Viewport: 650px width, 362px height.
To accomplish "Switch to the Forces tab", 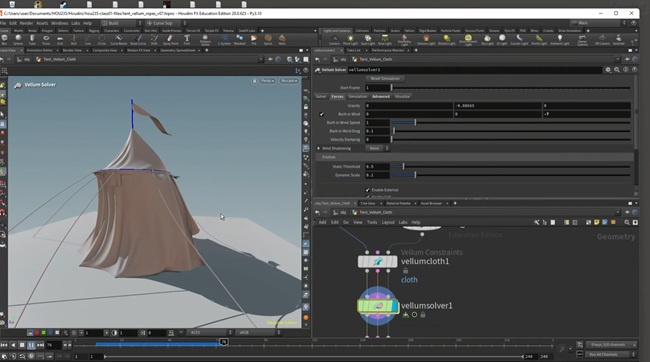I will (x=337, y=97).
